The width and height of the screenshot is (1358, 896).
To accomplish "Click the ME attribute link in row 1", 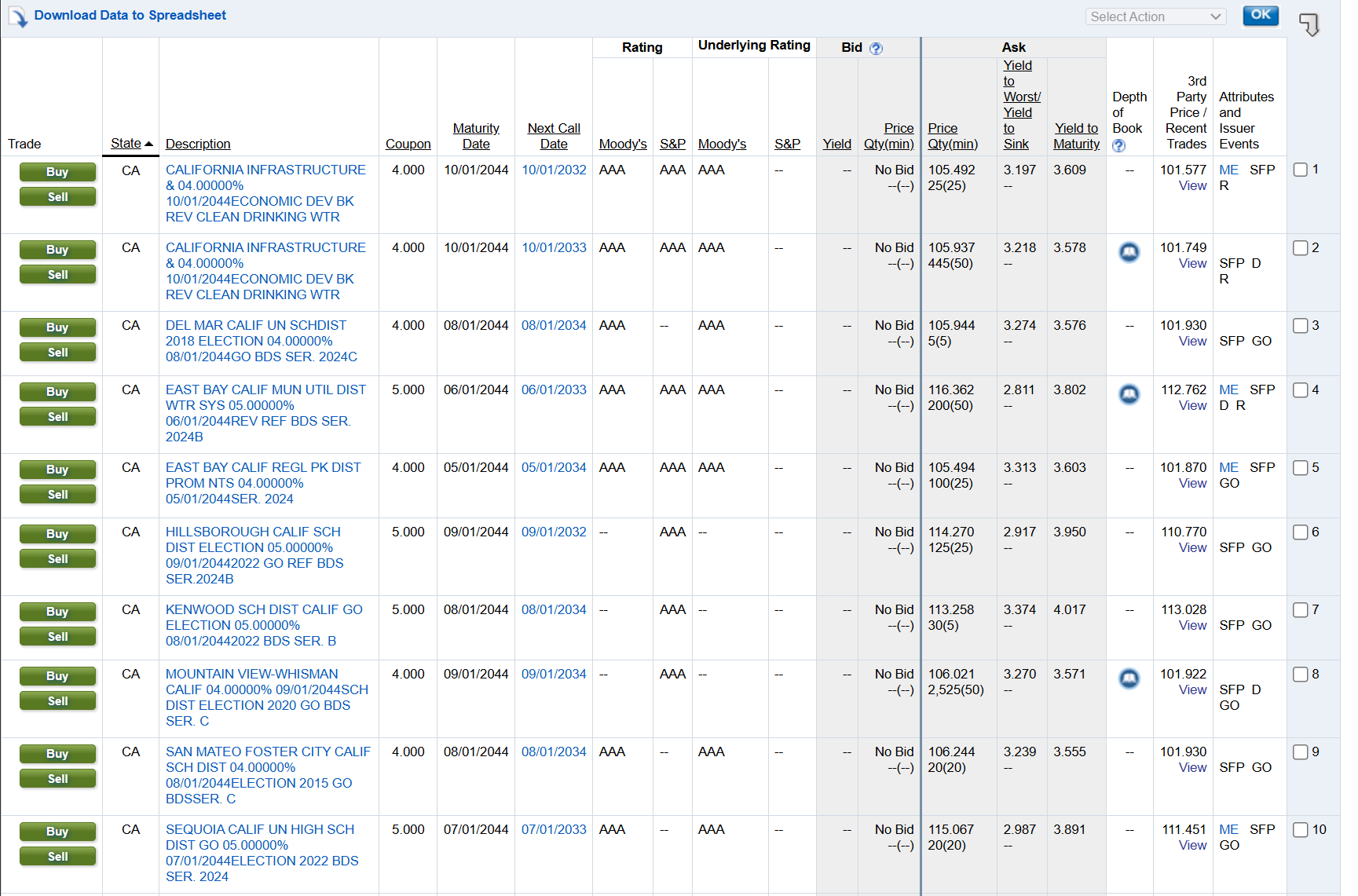I will click(1228, 170).
